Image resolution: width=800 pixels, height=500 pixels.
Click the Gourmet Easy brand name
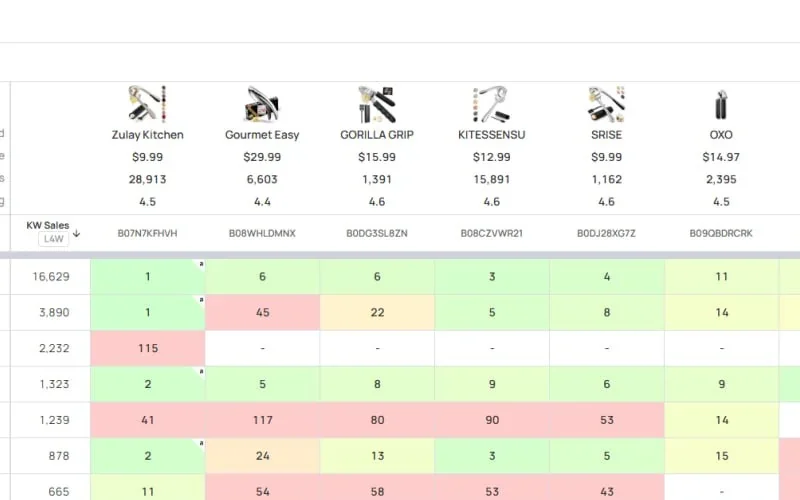[x=262, y=135]
